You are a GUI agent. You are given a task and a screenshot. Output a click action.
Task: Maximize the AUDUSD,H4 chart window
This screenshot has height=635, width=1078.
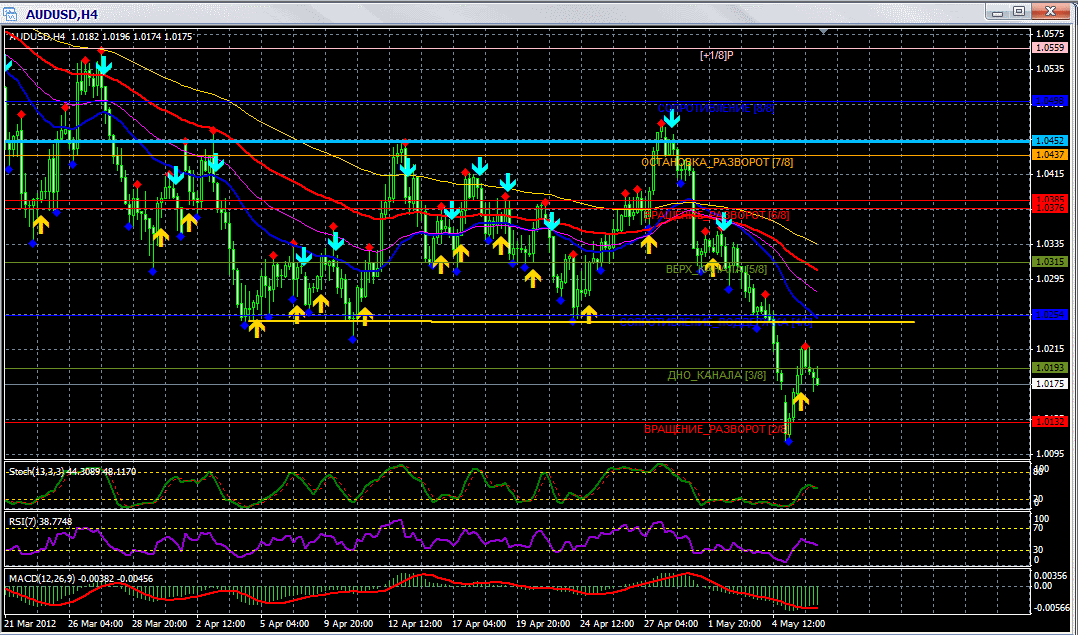point(1019,11)
